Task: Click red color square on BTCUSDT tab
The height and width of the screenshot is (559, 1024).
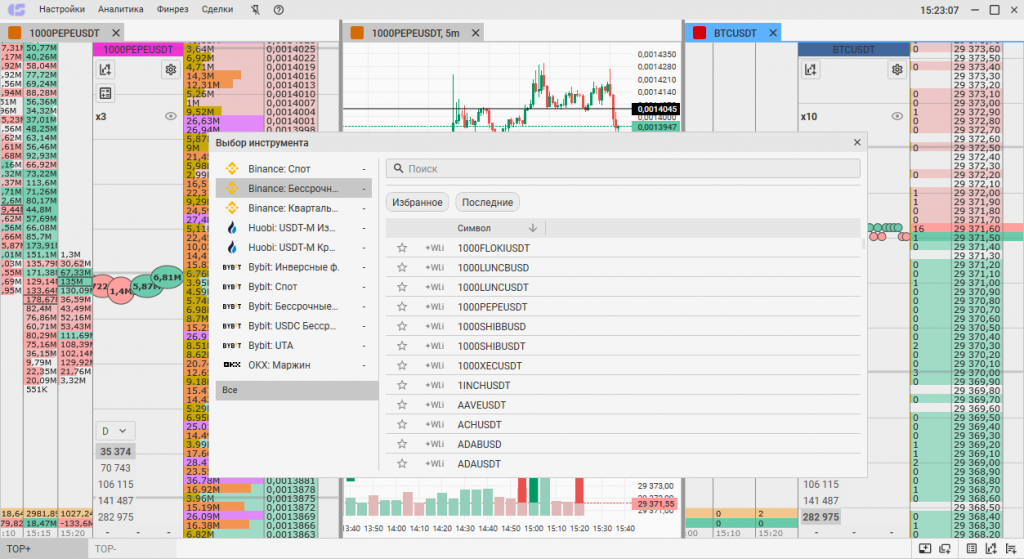Action: (699, 33)
